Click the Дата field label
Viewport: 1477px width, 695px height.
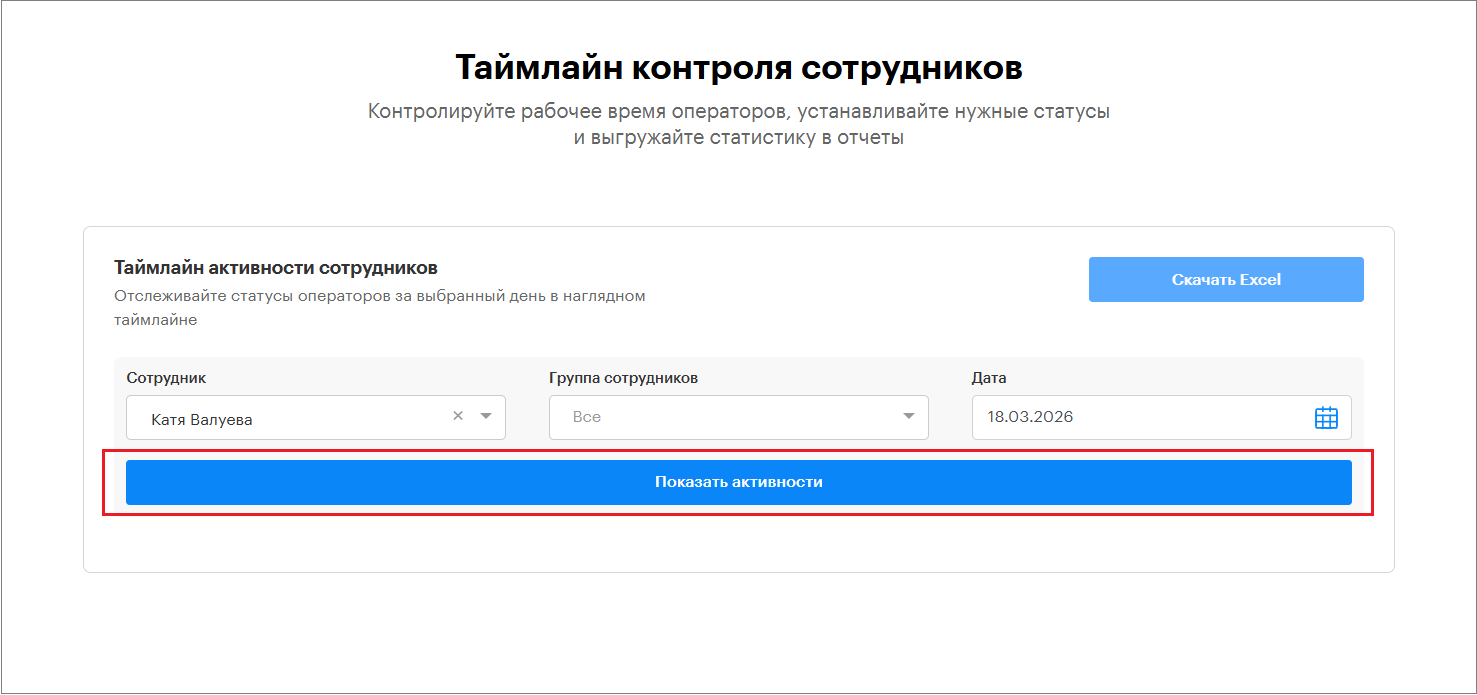988,378
